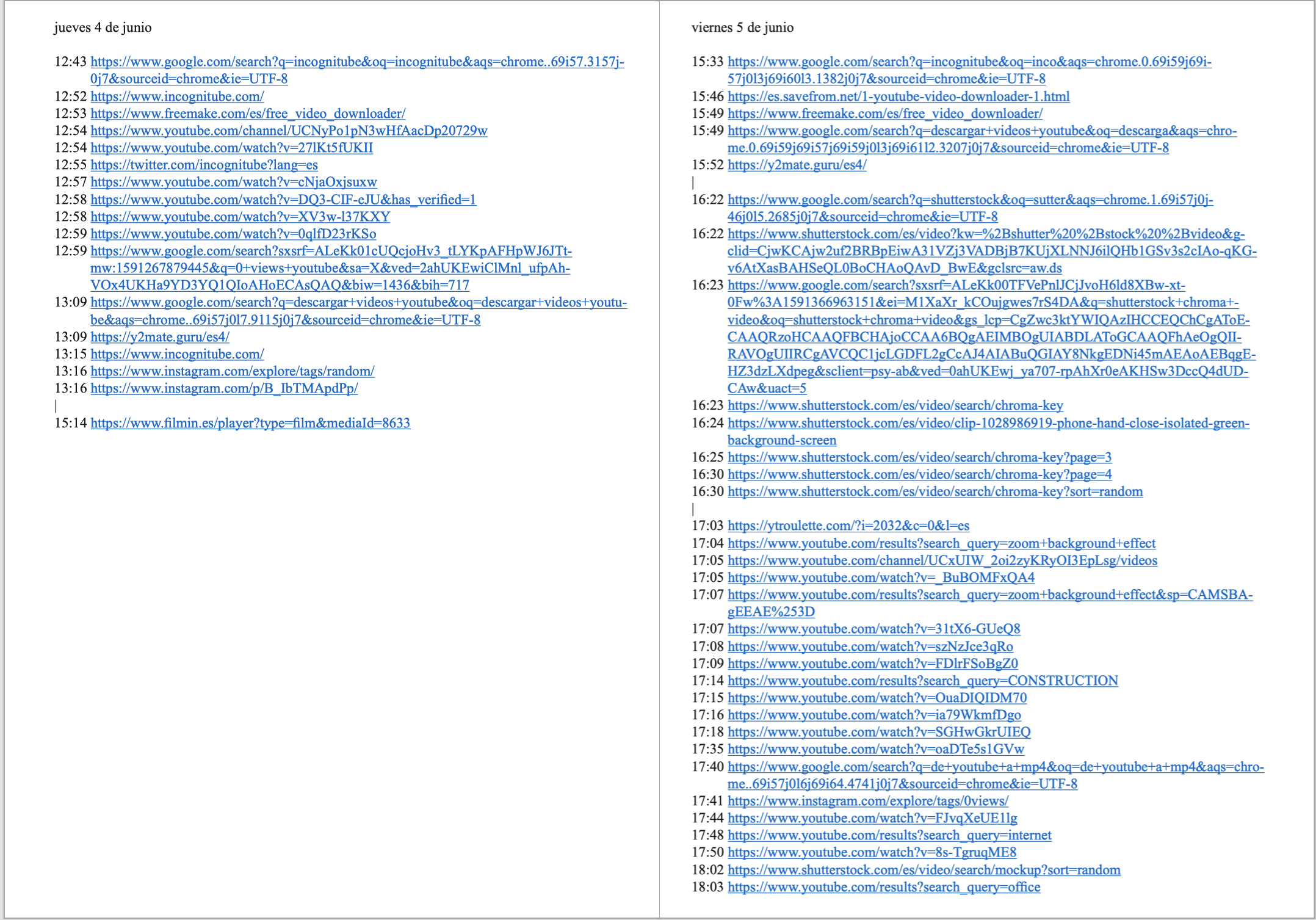Open the 12:43 Google incognitube search link

tap(357, 70)
